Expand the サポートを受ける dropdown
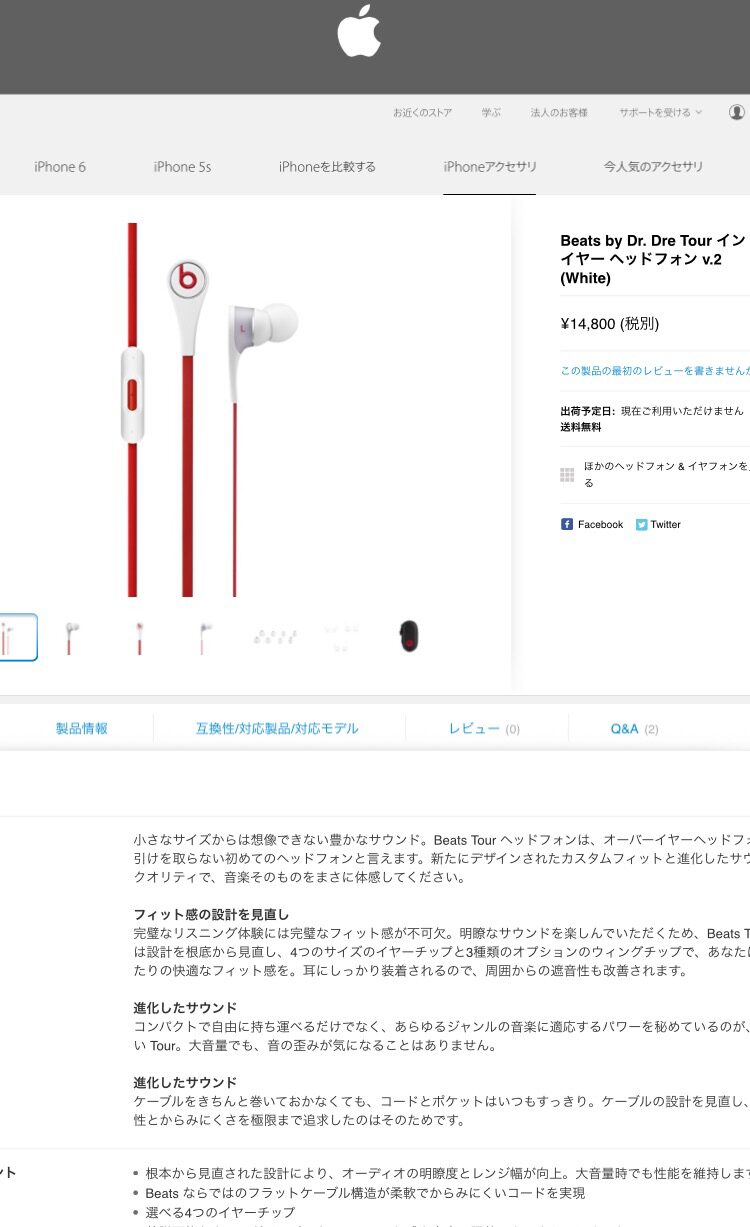The height and width of the screenshot is (1227, 750). [660, 112]
